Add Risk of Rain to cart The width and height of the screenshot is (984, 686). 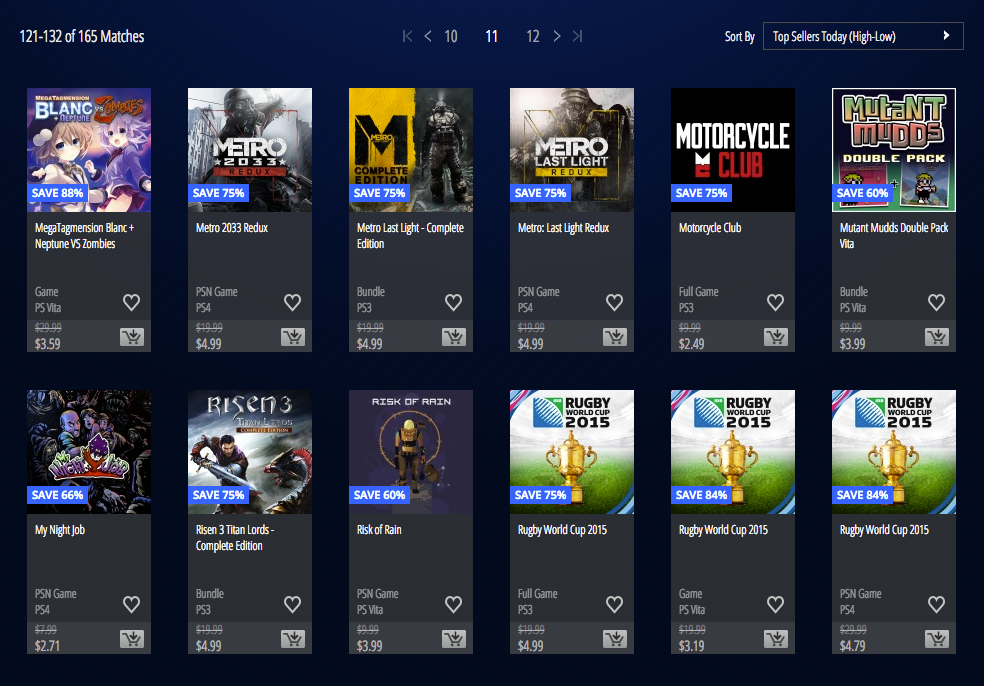(454, 639)
